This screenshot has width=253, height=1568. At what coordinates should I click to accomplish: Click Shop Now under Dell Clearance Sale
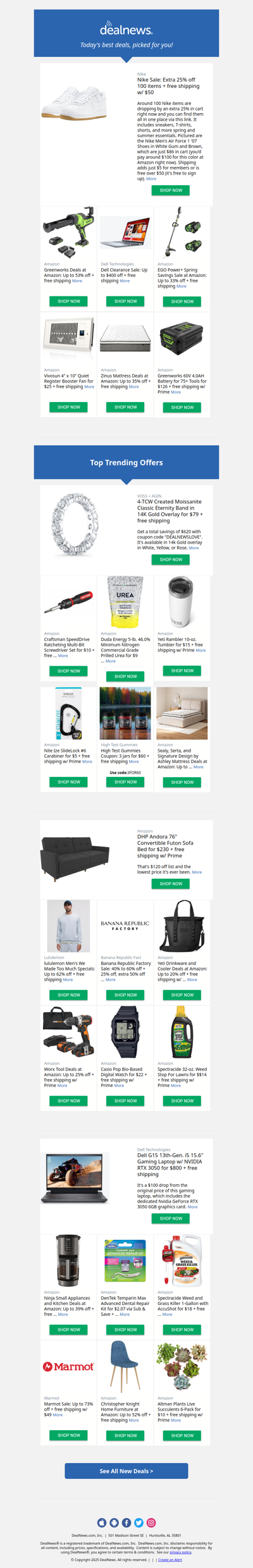[x=125, y=301]
